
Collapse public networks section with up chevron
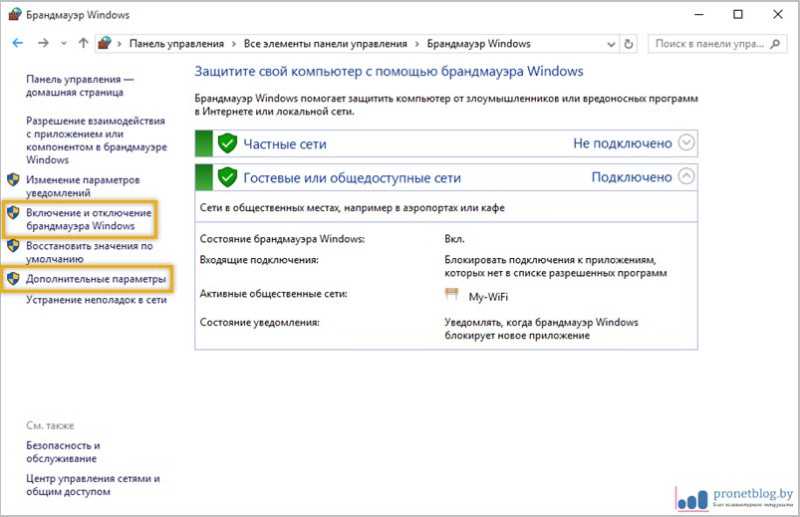[x=686, y=177]
